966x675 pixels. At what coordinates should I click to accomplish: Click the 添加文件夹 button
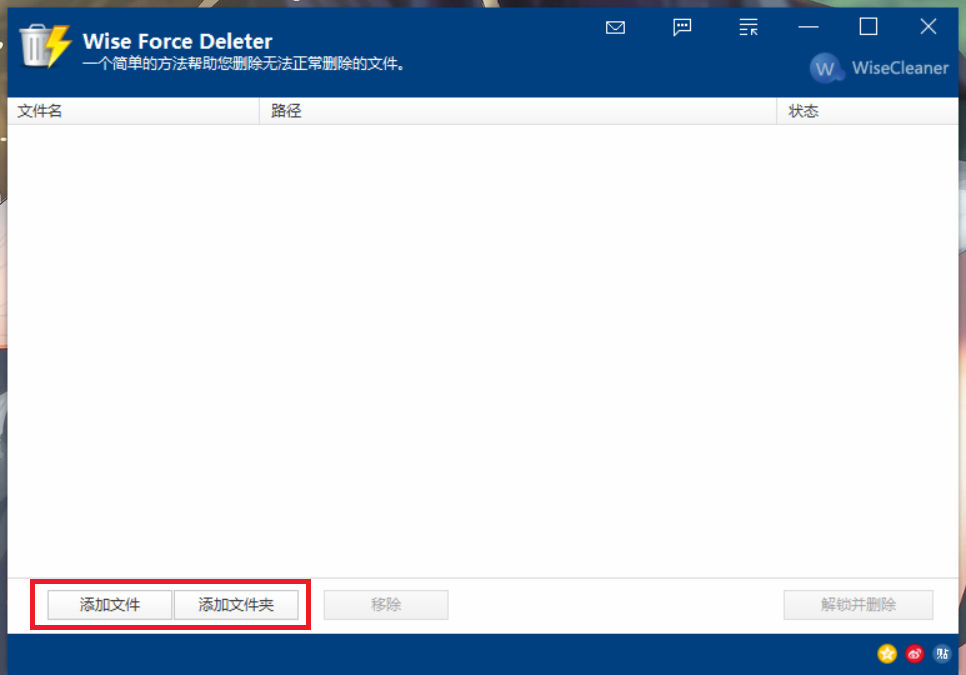tap(236, 605)
